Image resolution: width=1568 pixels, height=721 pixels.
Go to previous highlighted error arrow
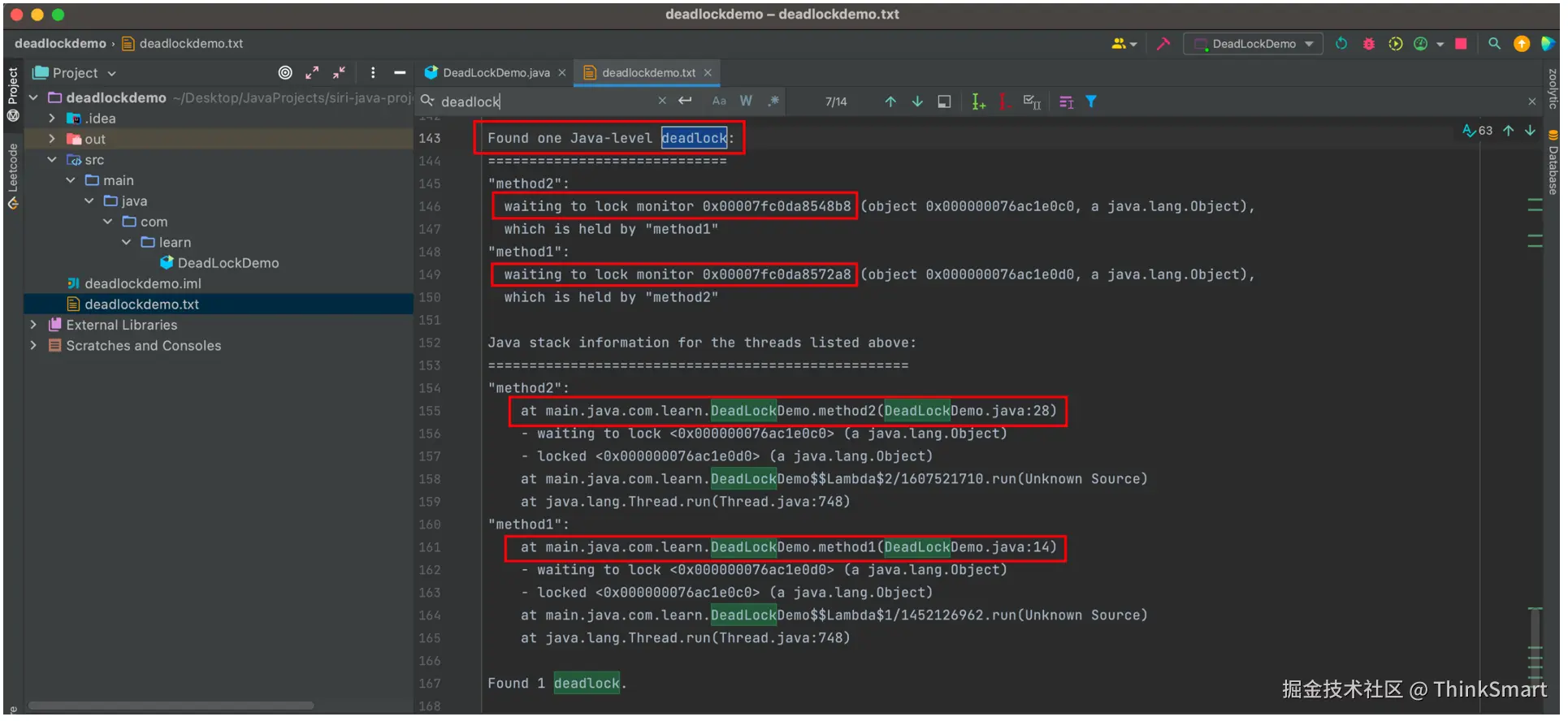tap(1509, 131)
